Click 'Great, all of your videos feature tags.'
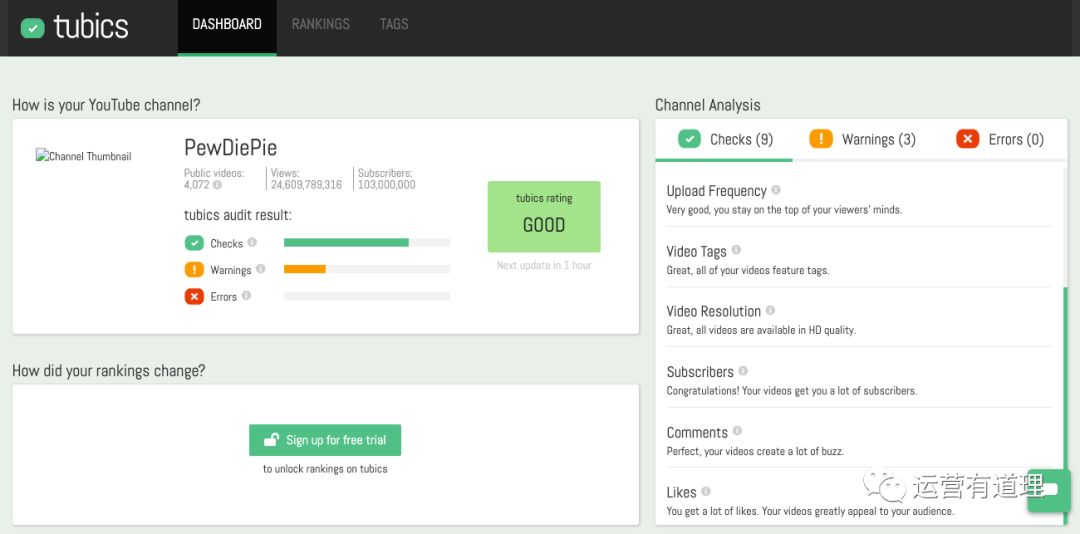Screen dimensions: 1080x534 748,270
